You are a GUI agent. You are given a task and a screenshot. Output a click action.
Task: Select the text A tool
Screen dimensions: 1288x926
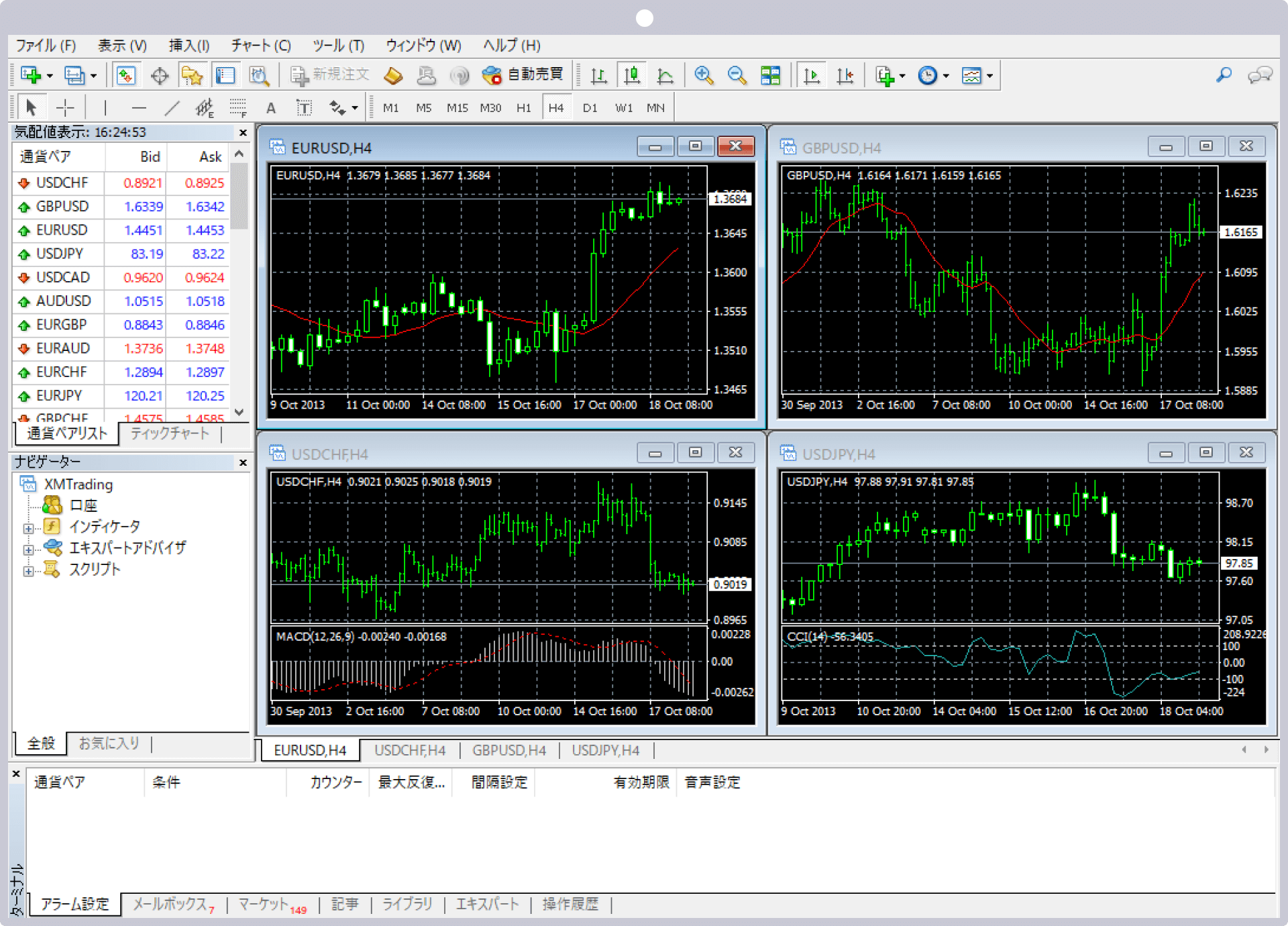(x=270, y=108)
